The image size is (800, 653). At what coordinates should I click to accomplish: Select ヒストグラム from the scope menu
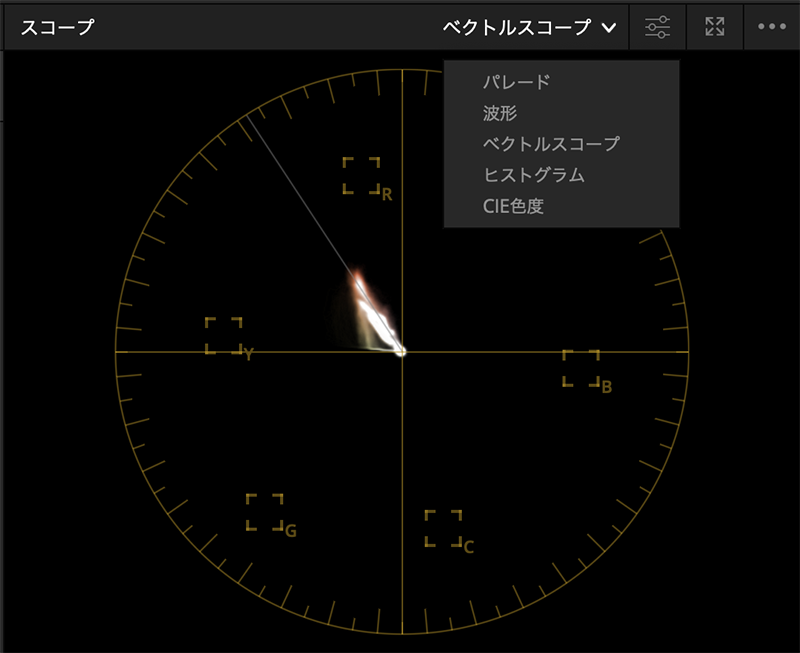click(x=534, y=175)
